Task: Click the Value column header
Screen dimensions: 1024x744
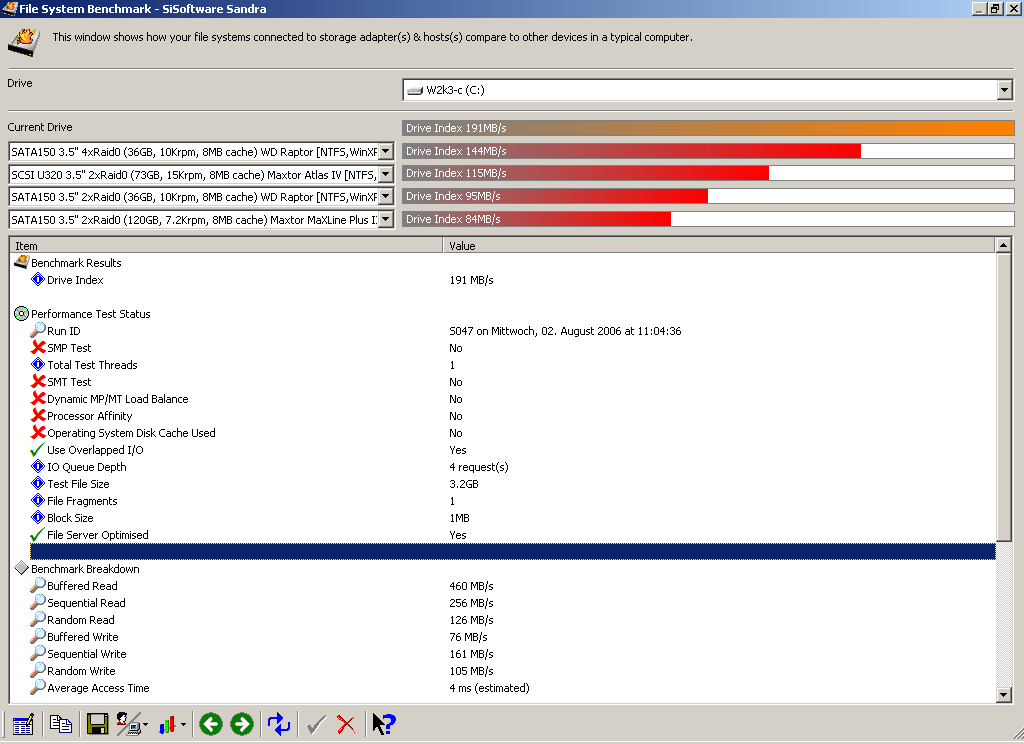Action: pyautogui.click(x=719, y=246)
